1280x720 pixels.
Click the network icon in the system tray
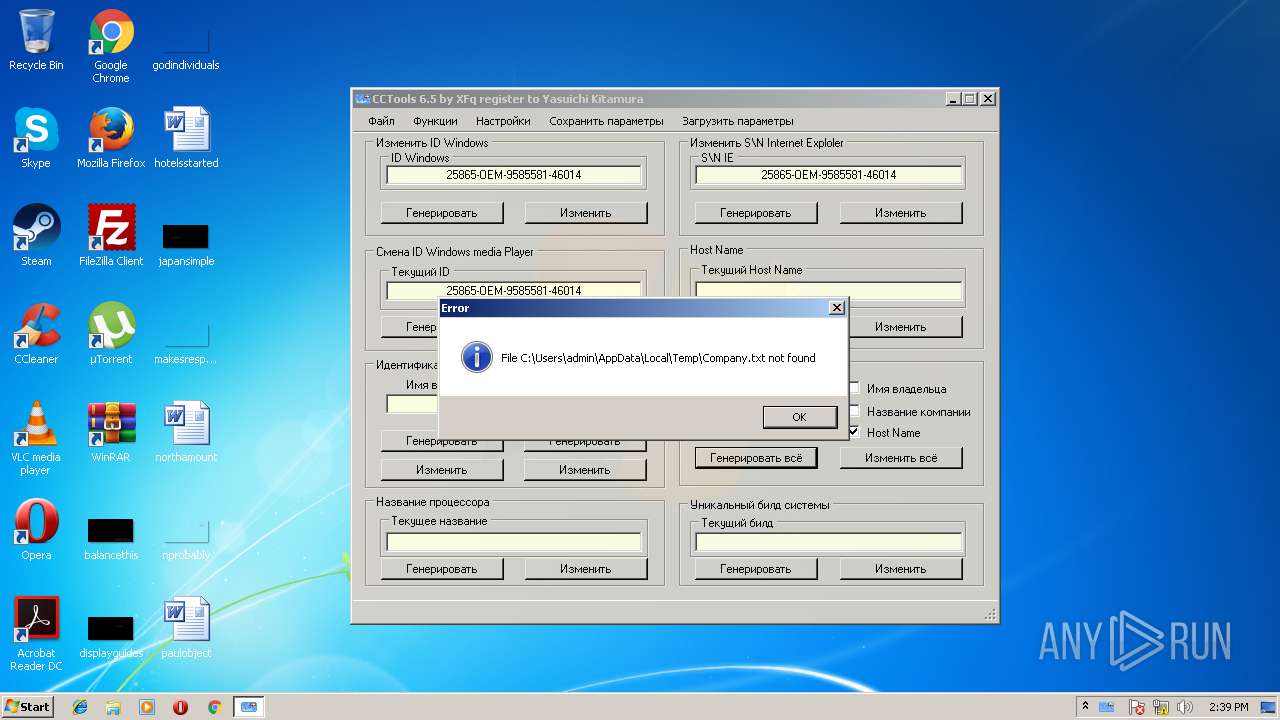1161,707
